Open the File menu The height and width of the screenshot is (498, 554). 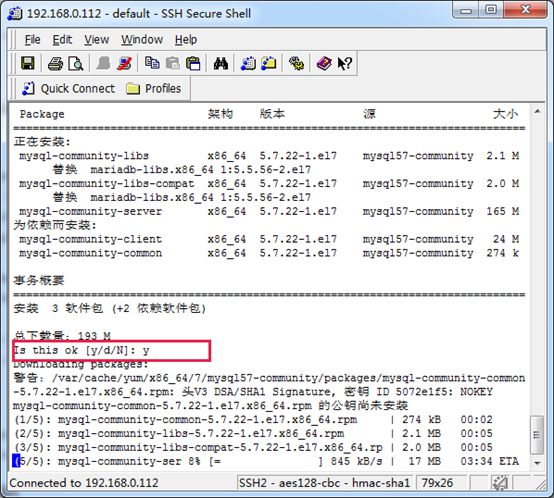pyautogui.click(x=33, y=40)
